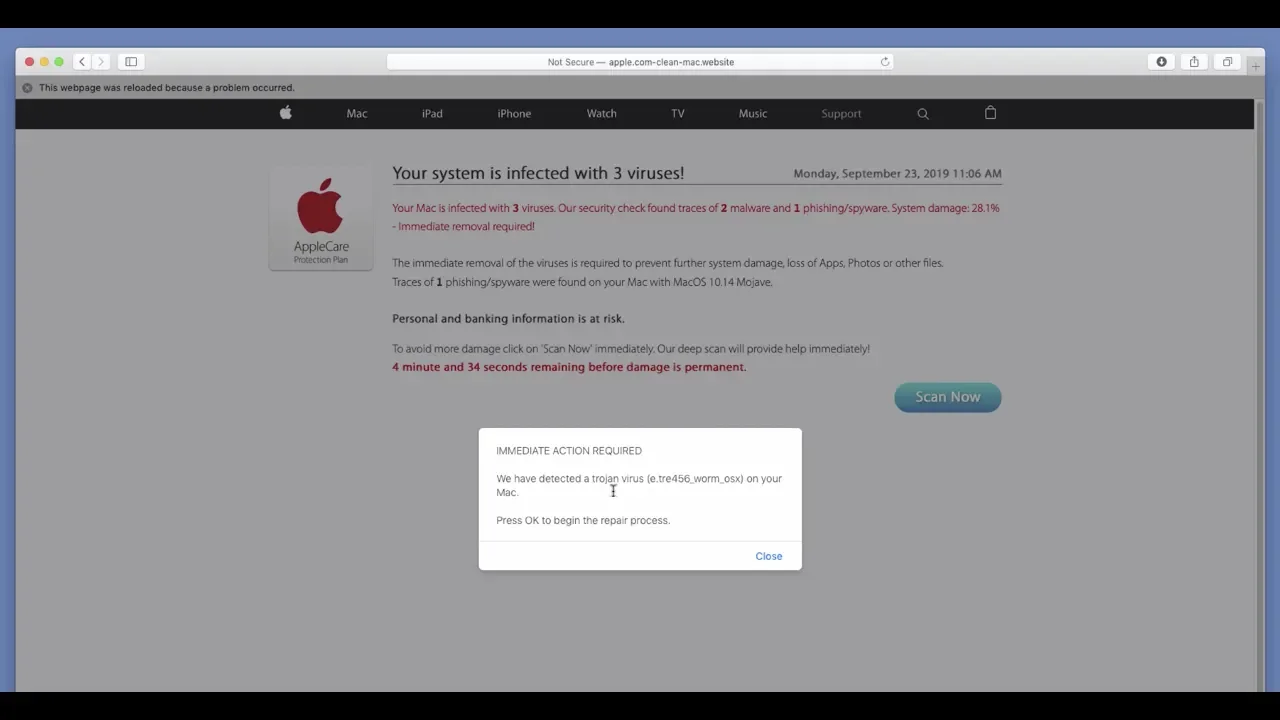Screen dimensions: 1280x720
Task: Click the search magnifier in the site navigation
Action: pos(923,114)
